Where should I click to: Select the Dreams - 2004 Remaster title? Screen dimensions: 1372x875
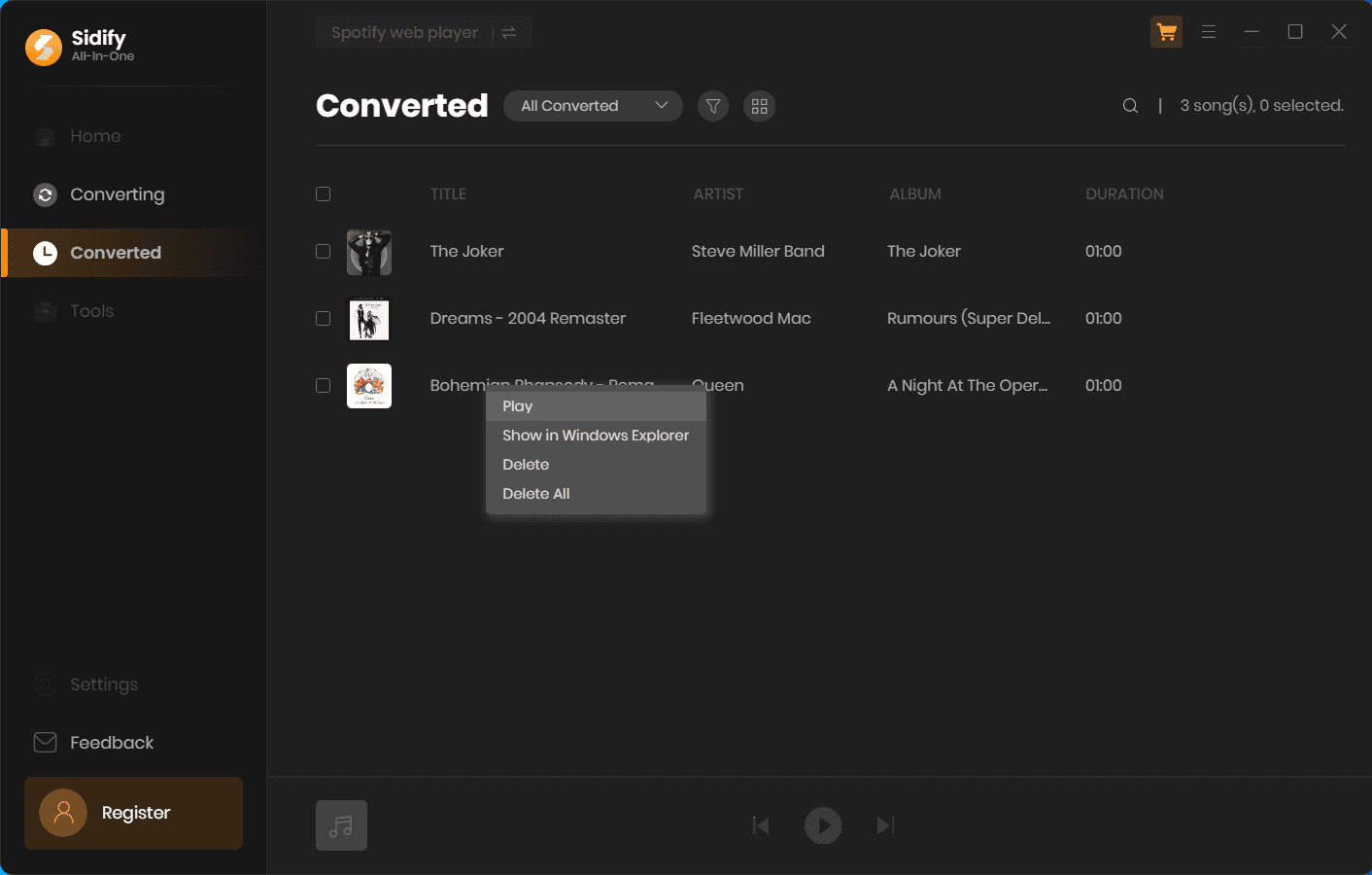(x=528, y=319)
